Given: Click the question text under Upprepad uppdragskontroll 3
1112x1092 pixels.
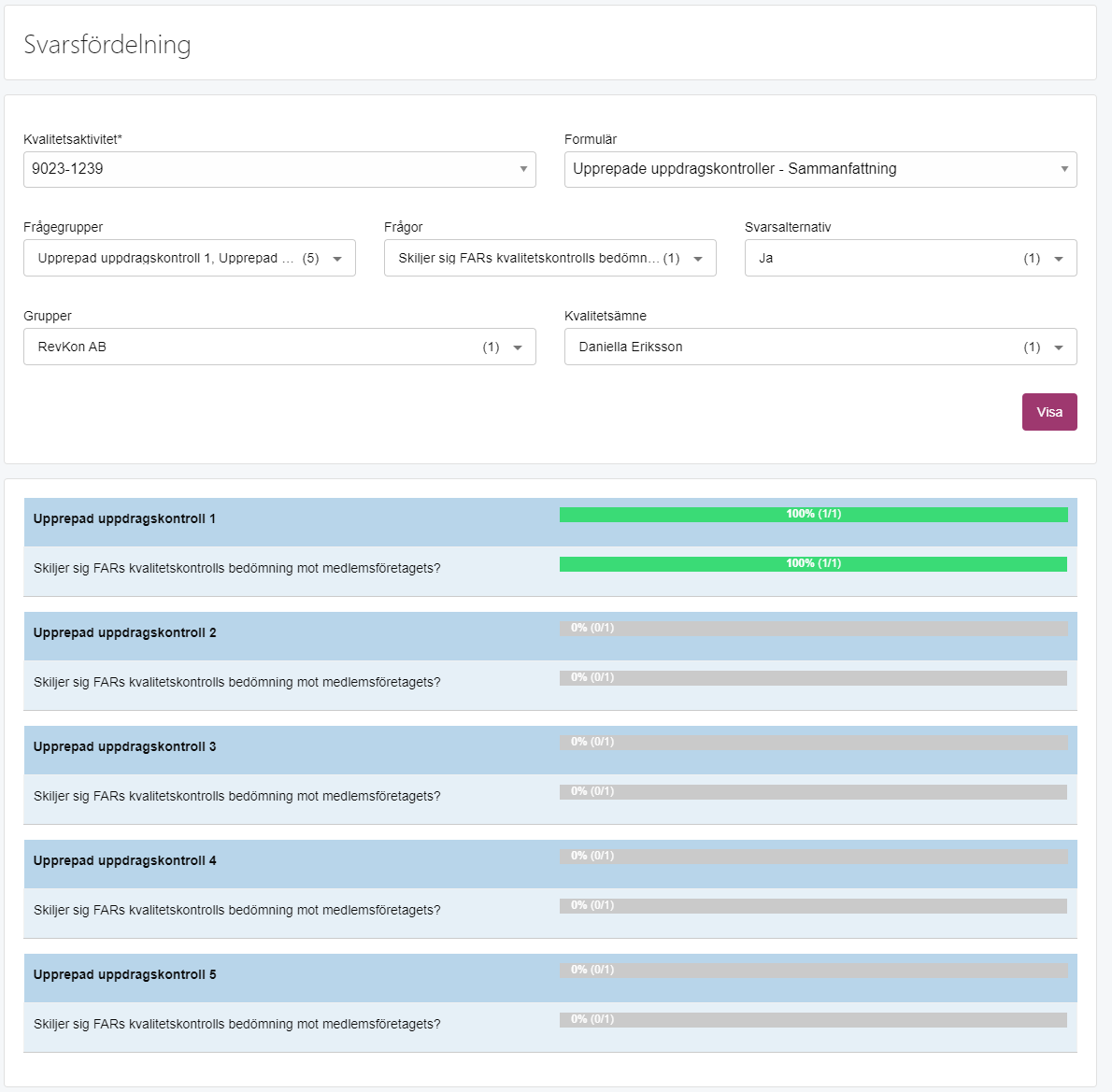Looking at the screenshot, I should coord(236,796).
